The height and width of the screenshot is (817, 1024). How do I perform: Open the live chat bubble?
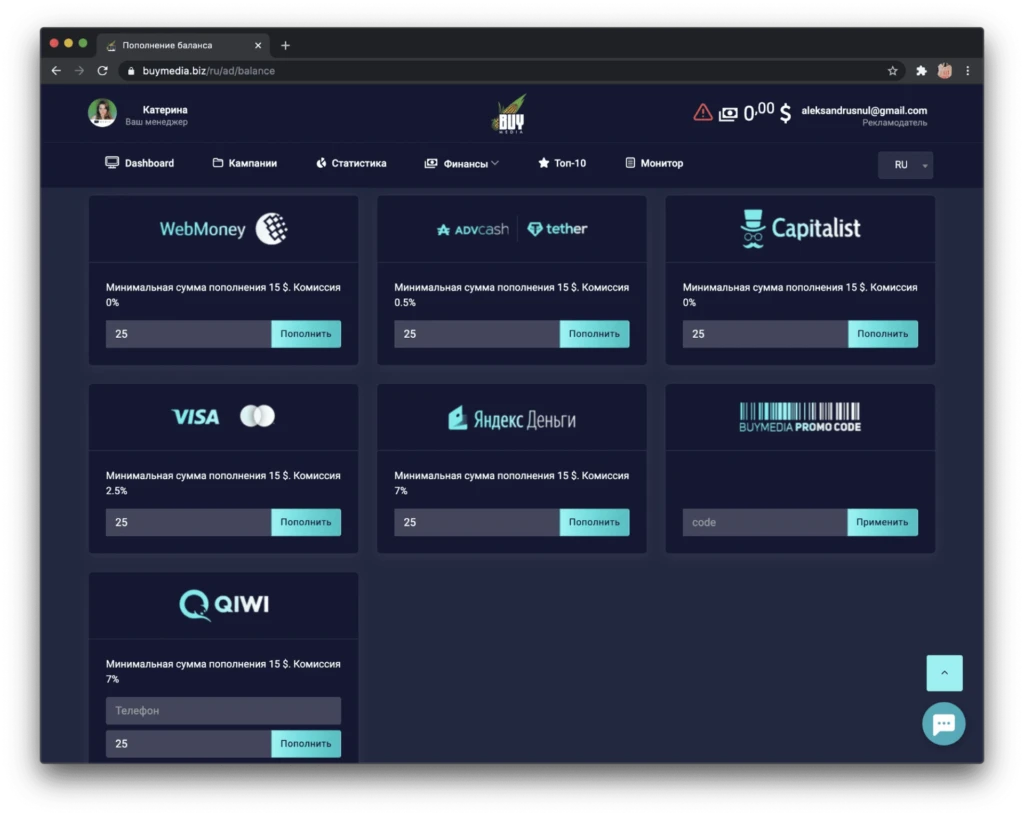(x=943, y=724)
